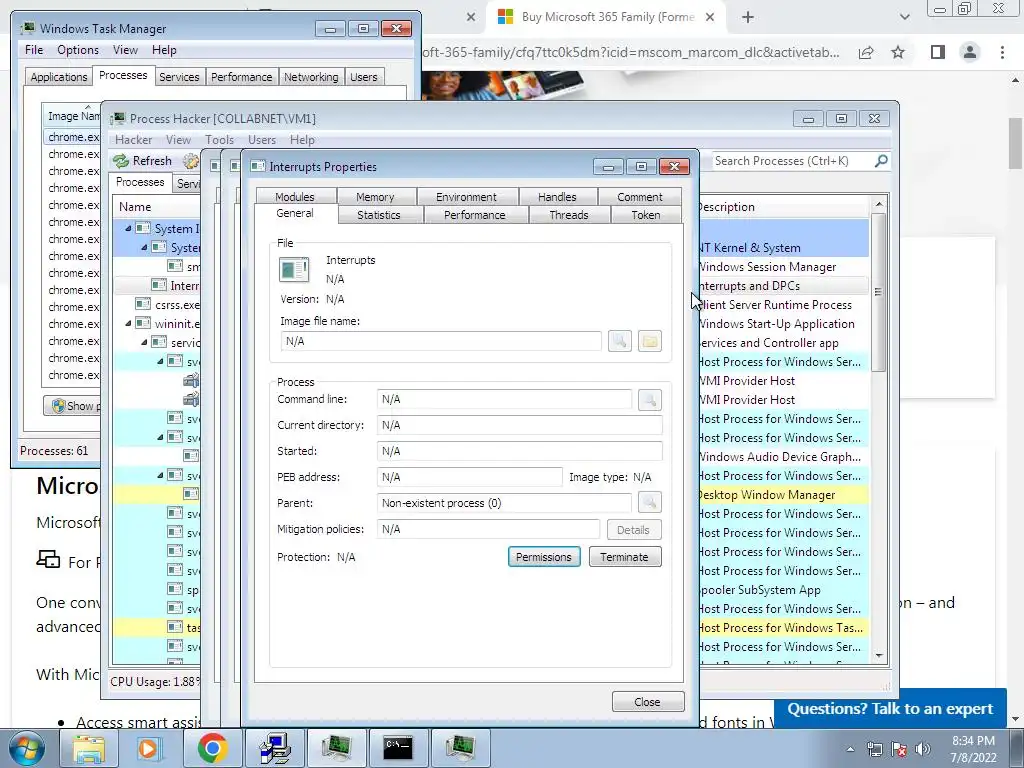
Task: Click the Interrupts file icon in File group
Action: click(x=294, y=269)
